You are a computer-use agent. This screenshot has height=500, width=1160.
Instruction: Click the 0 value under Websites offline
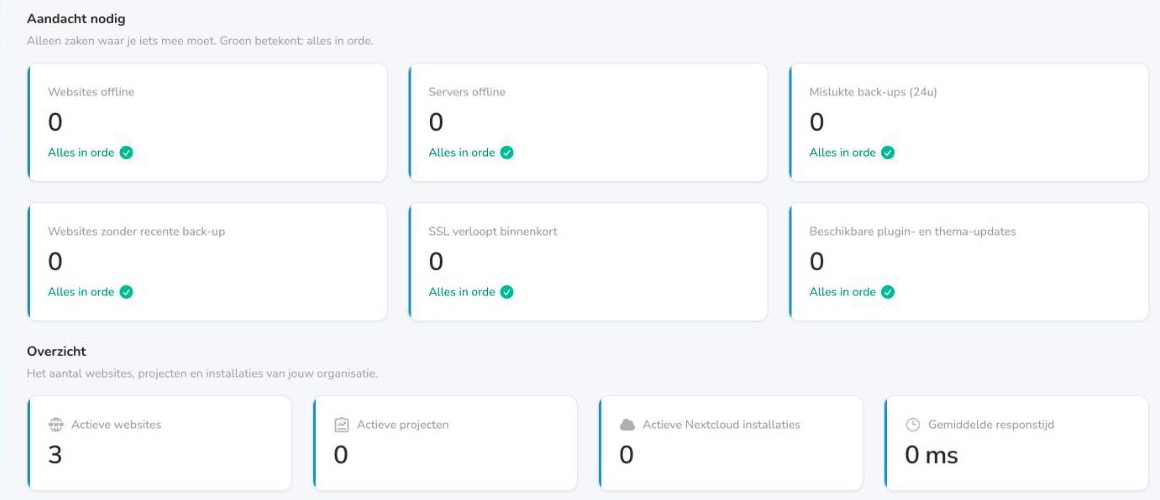(55, 123)
